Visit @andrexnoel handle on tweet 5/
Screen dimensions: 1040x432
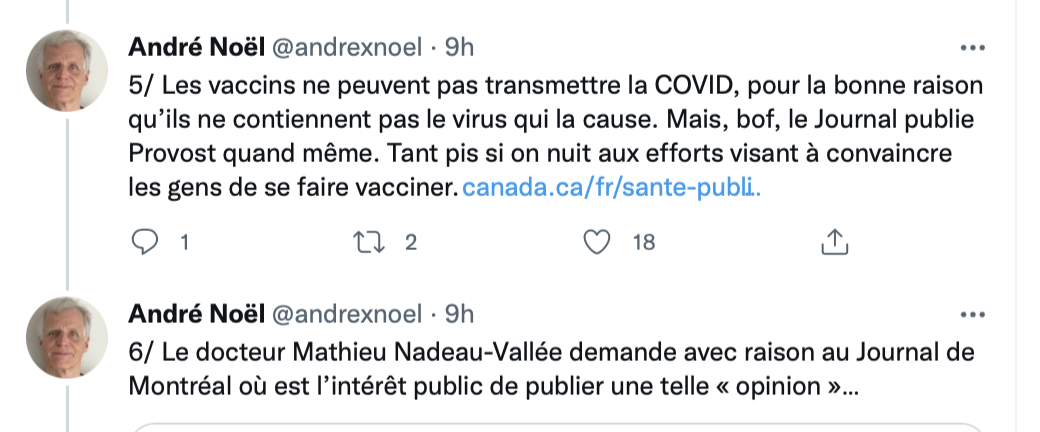tap(347, 48)
